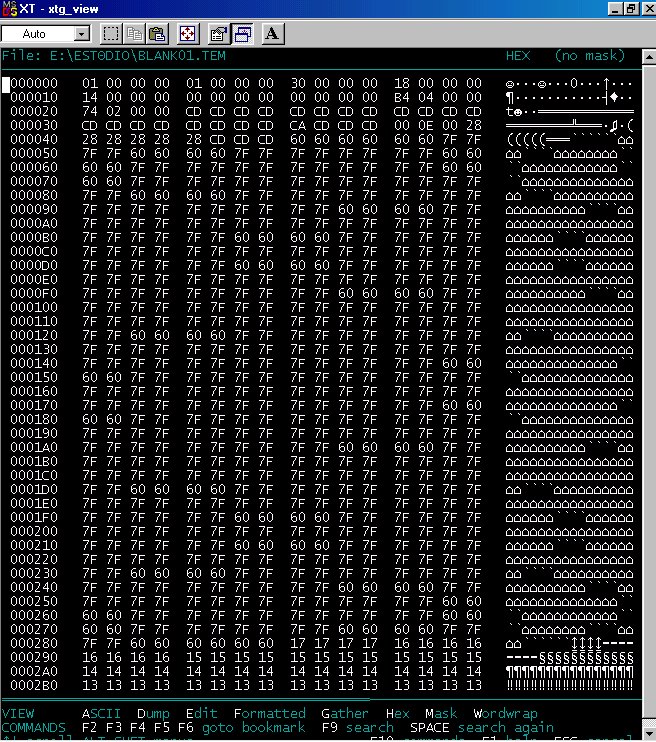Open Font settings with the A icon
656x742 pixels.
point(272,34)
